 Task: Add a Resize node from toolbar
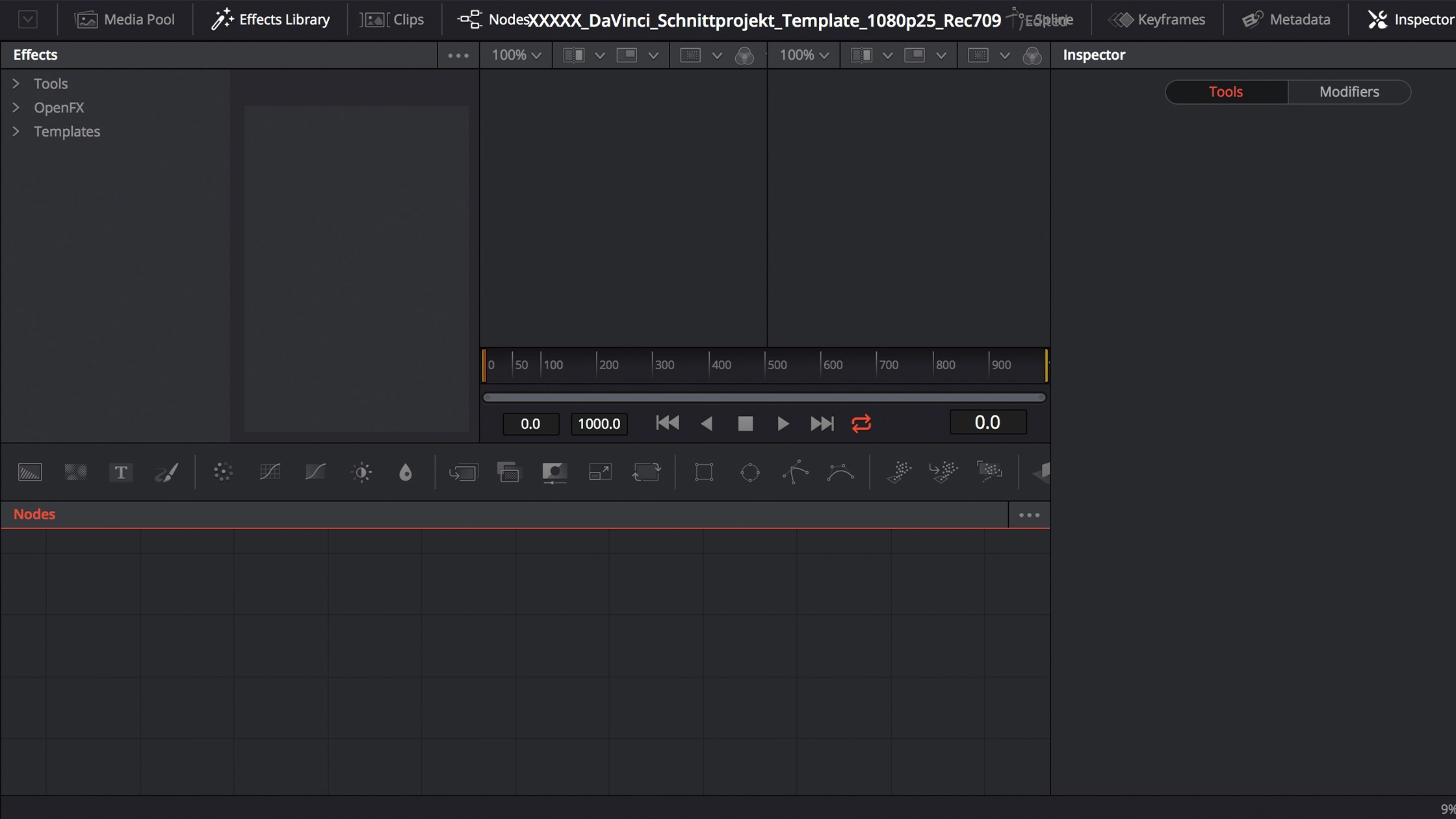pyautogui.click(x=600, y=472)
